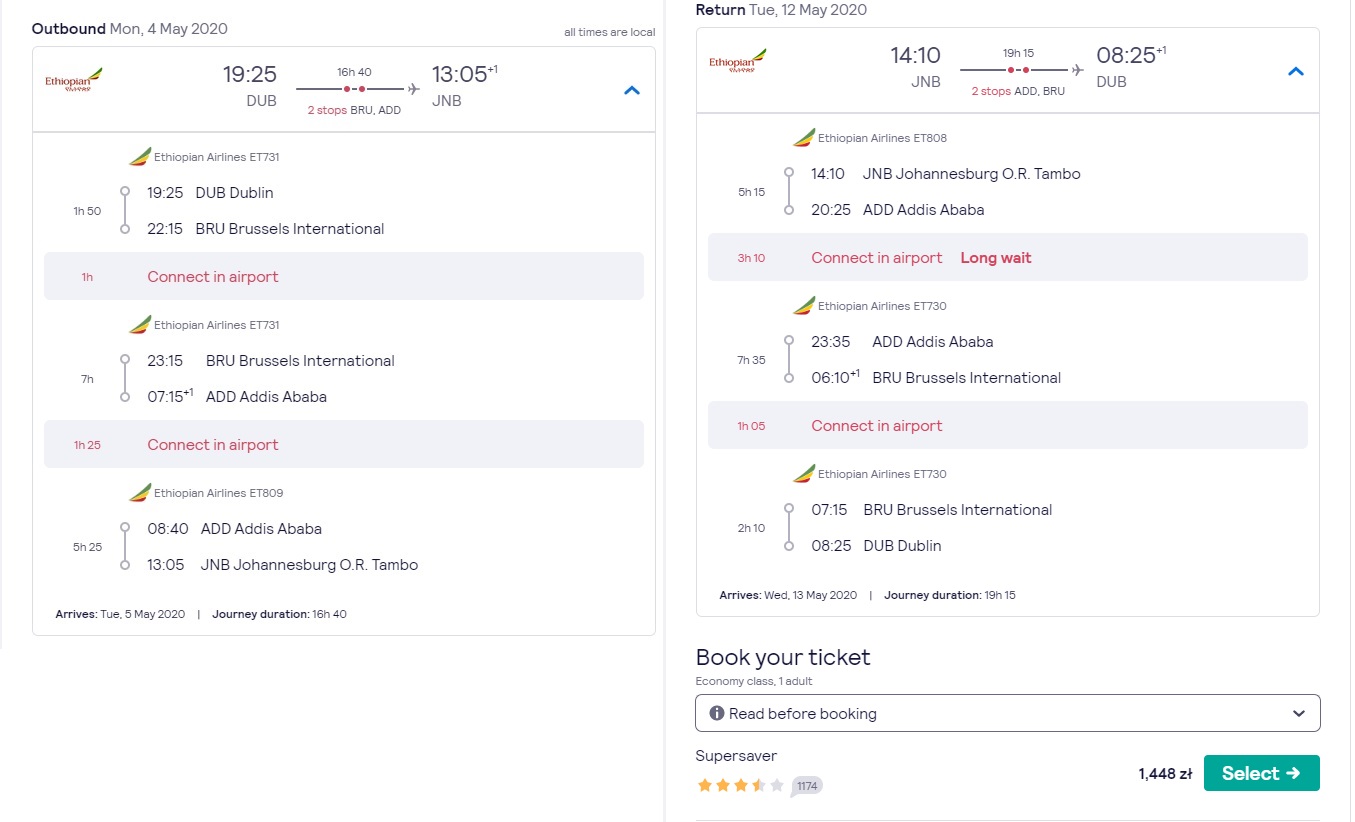Open the 1174 reviews bubble
The width and height of the screenshot is (1355, 822).
807,786
